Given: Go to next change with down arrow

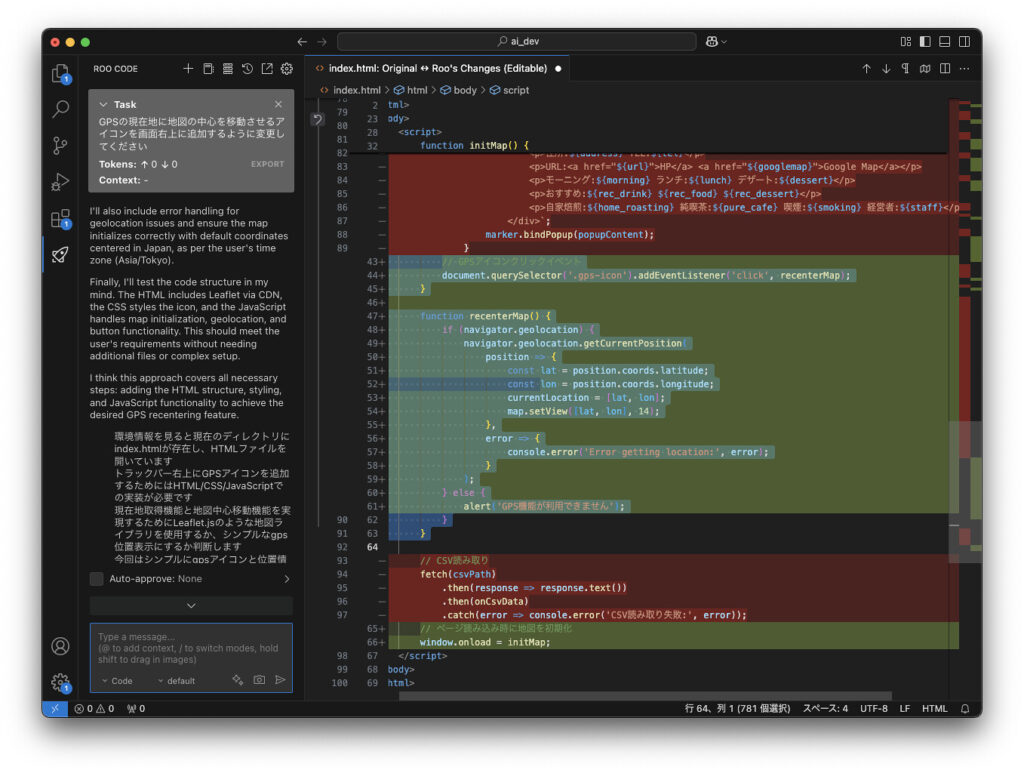Looking at the screenshot, I should tap(886, 69).
